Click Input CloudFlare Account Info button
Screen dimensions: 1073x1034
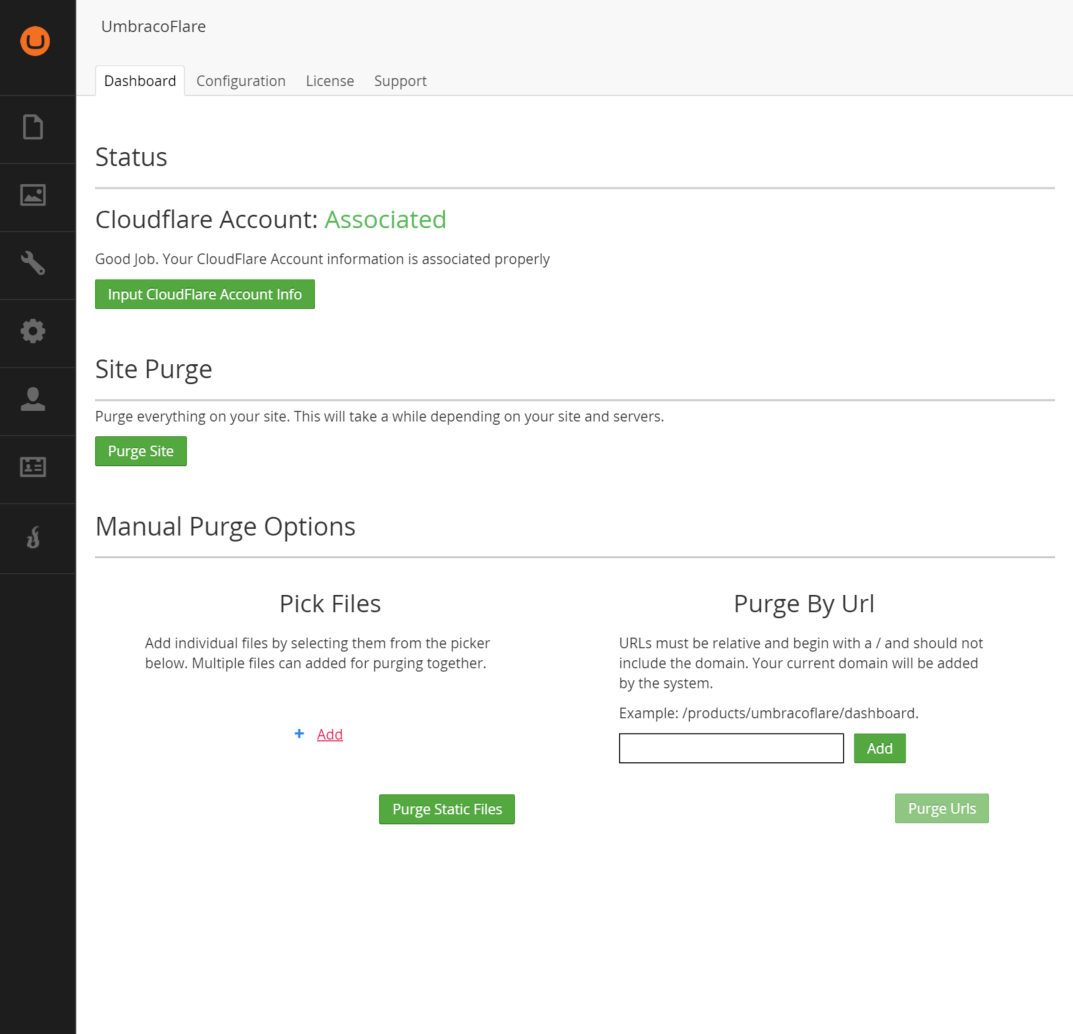pos(205,294)
